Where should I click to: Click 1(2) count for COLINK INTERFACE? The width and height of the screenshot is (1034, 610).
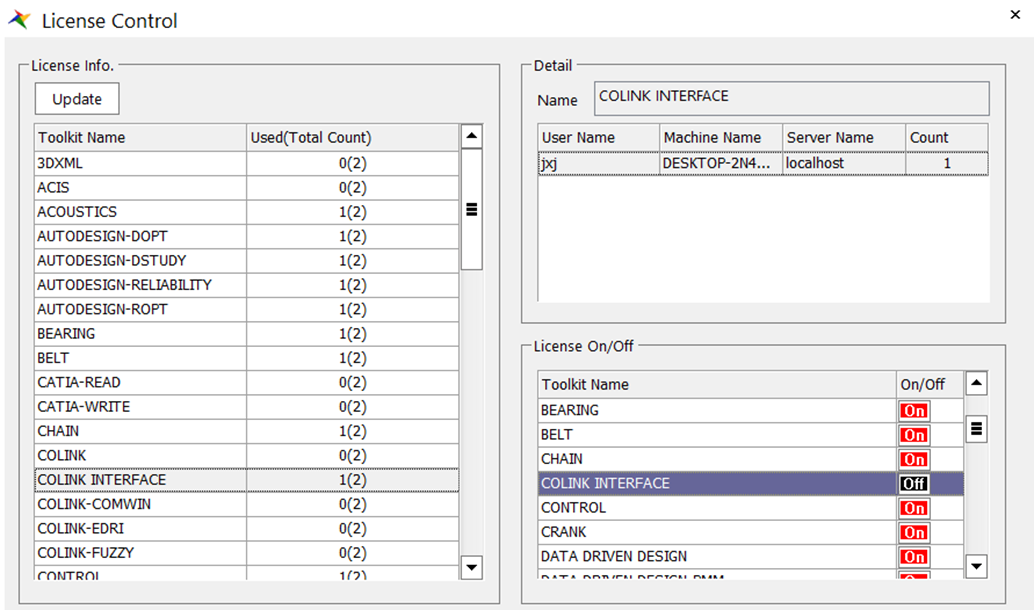[353, 480]
